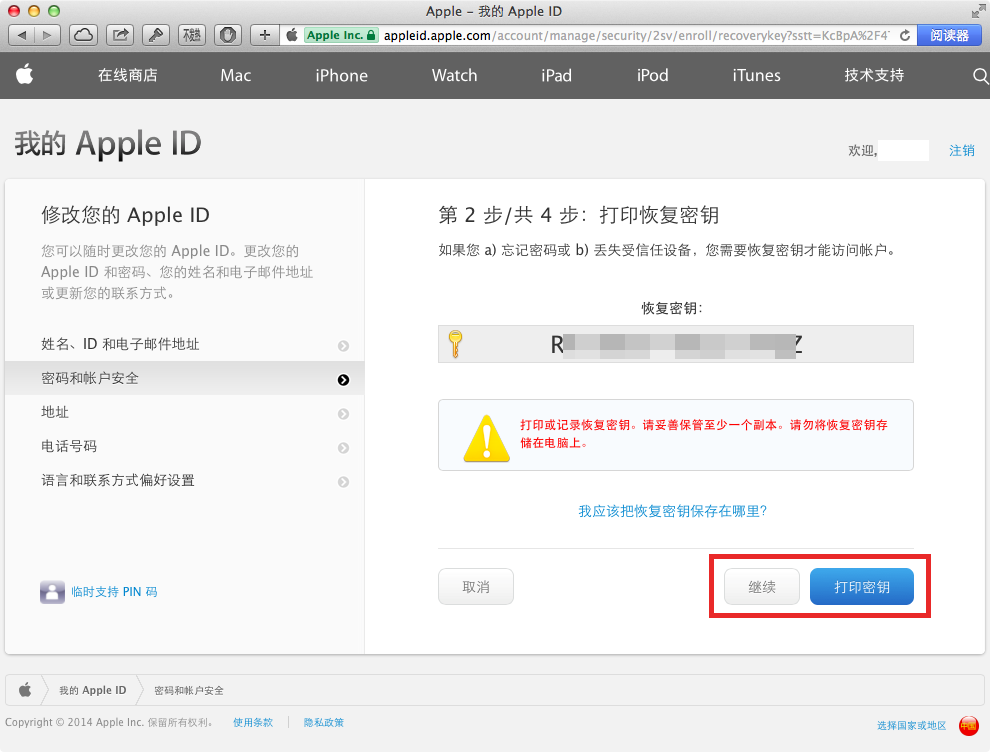Open the iTunes navigation item
Viewport: 990px width, 752px height.
(756, 75)
